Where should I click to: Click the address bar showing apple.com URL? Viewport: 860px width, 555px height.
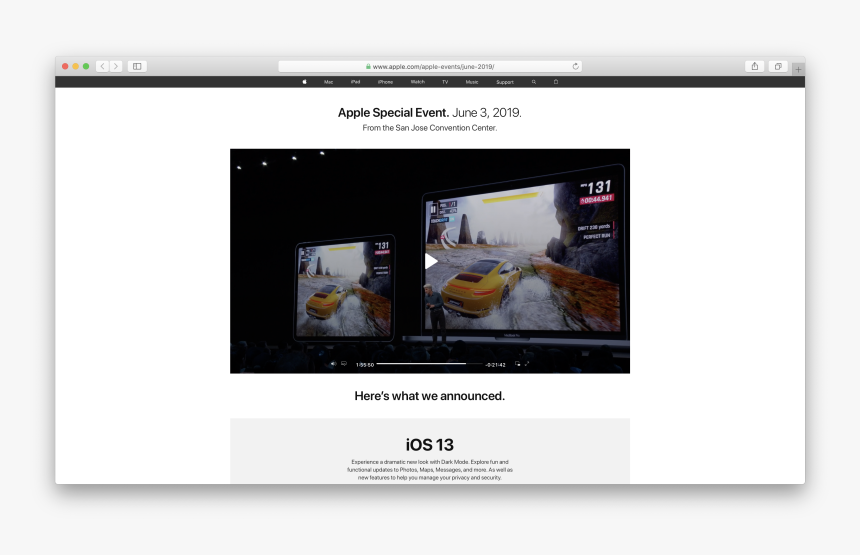click(x=430, y=66)
